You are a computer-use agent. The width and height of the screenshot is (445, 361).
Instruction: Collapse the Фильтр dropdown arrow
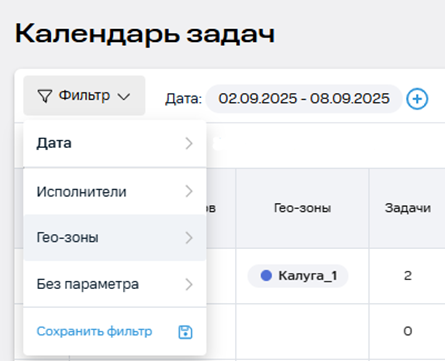click(x=124, y=97)
